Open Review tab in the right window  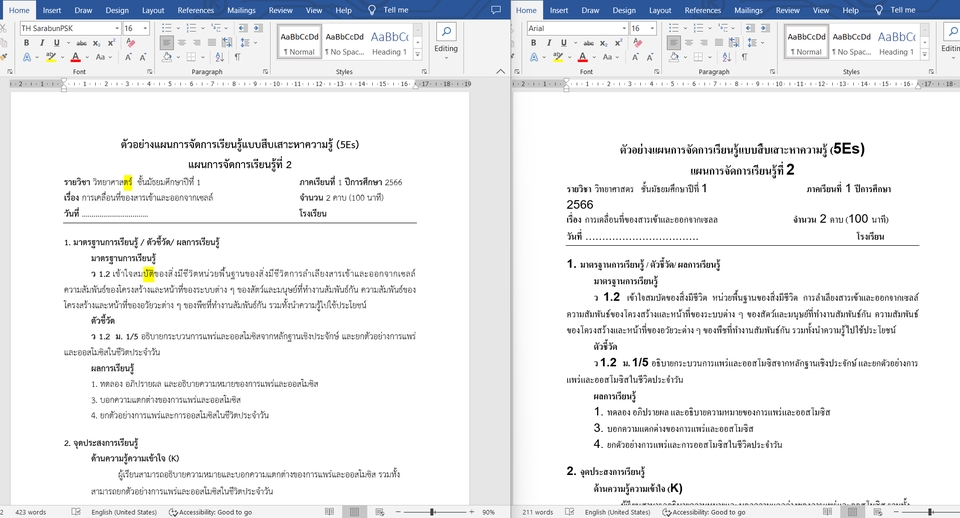pyautogui.click(x=787, y=10)
